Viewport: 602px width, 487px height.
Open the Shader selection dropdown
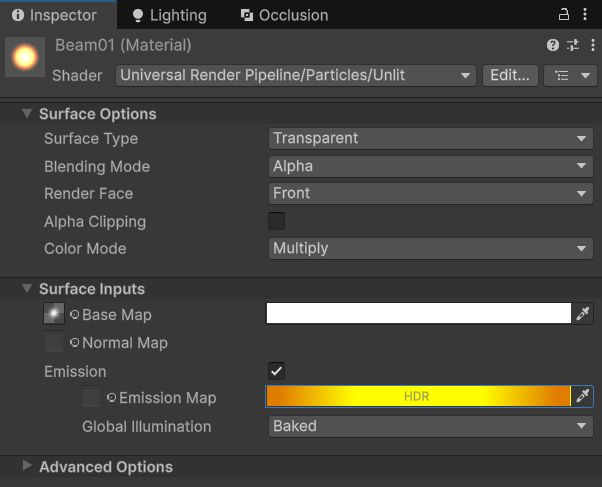click(x=296, y=75)
